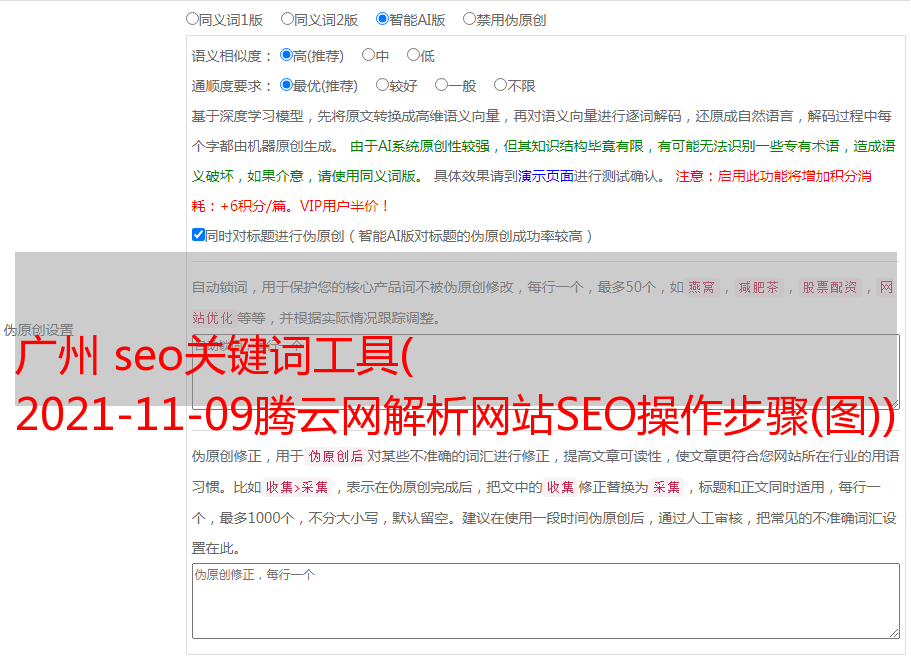
Task: Set 语义相似度 to 低
Action: 413,55
